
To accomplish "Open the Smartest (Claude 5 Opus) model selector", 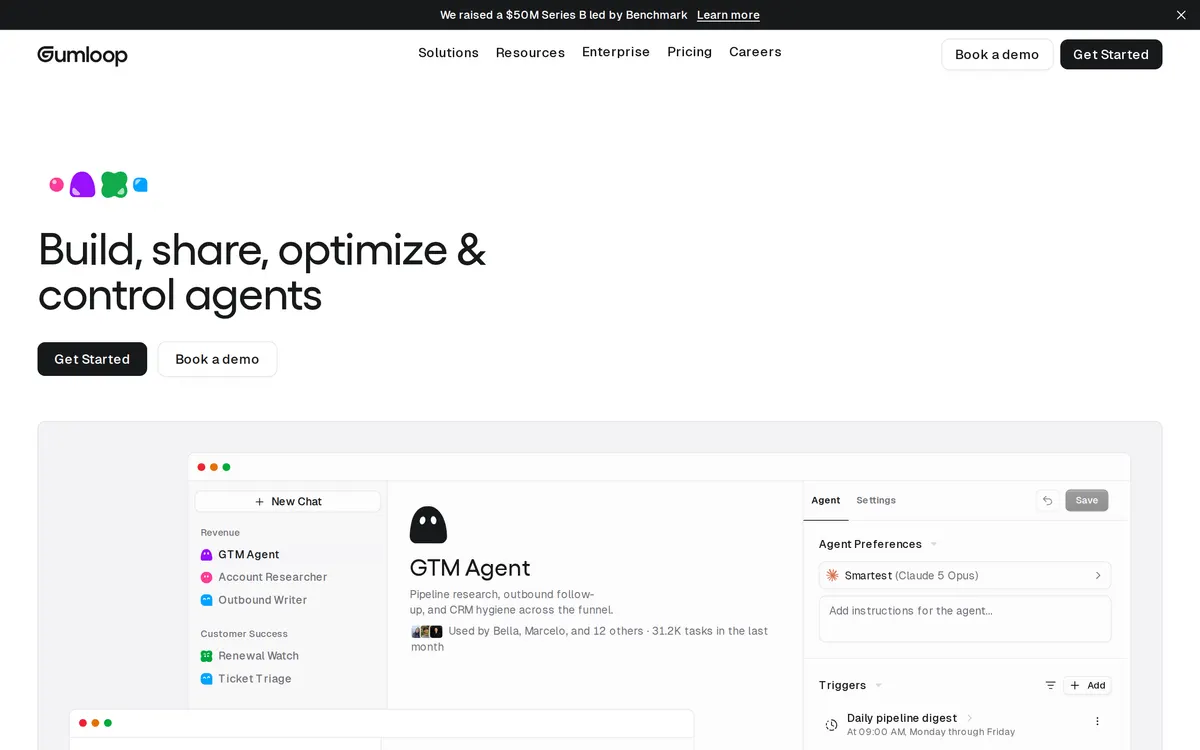I will pos(965,576).
